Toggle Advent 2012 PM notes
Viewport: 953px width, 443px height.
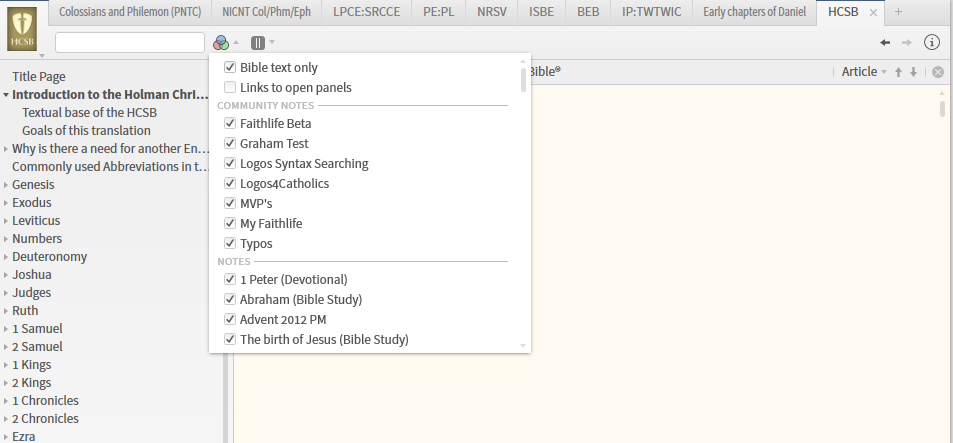coord(230,319)
